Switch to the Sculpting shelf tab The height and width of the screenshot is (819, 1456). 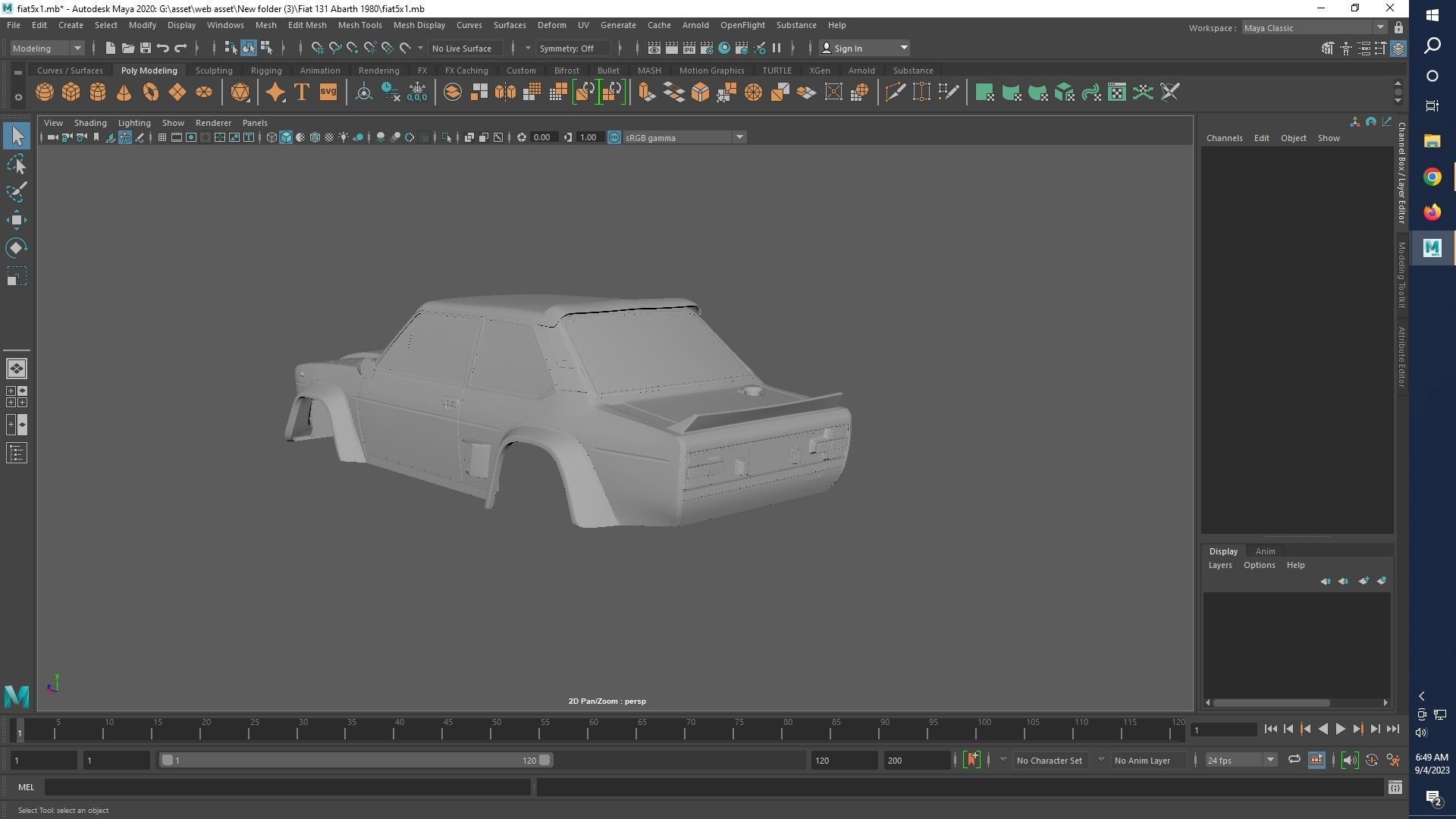click(214, 71)
